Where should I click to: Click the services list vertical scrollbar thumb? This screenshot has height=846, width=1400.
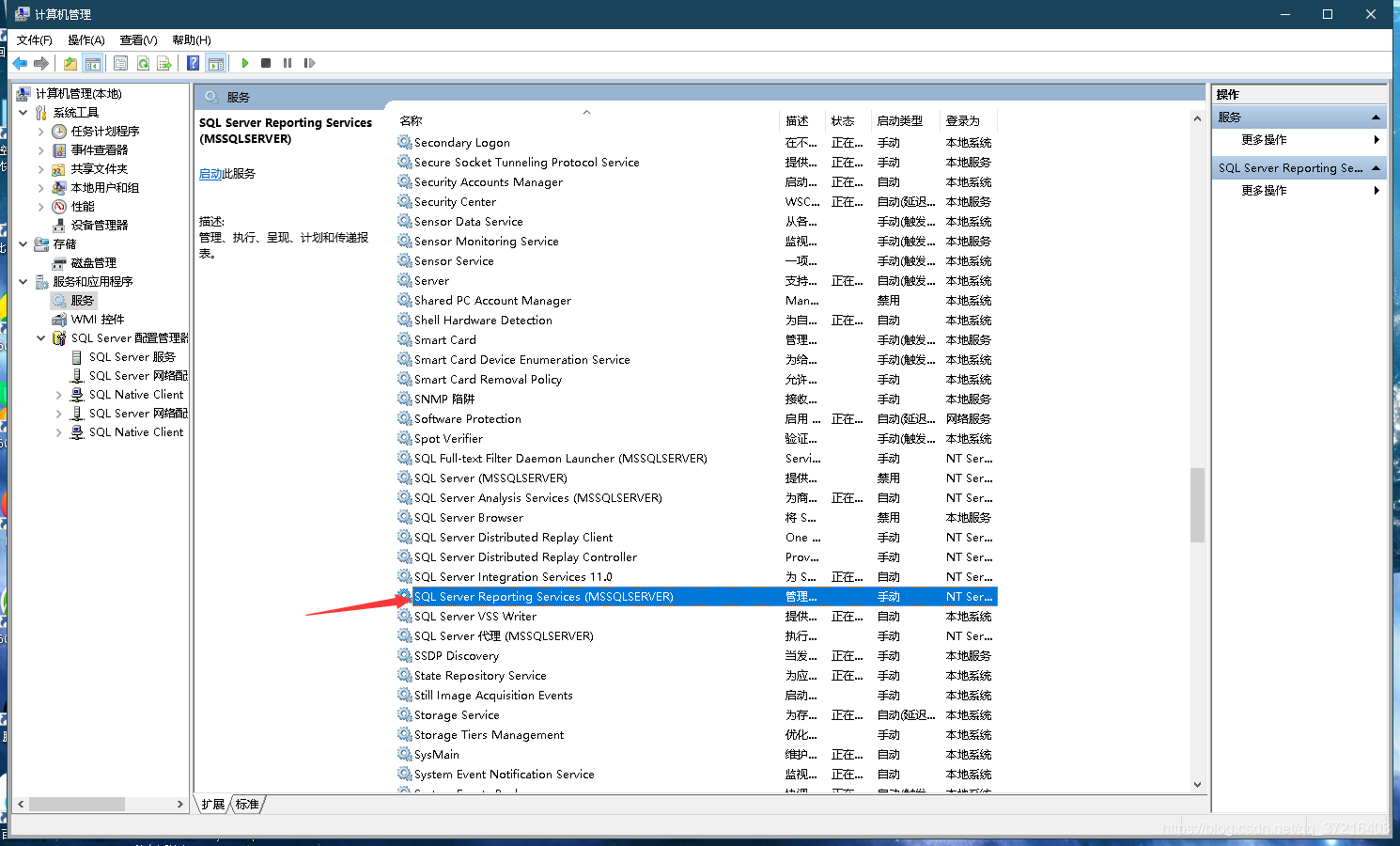[1197, 505]
